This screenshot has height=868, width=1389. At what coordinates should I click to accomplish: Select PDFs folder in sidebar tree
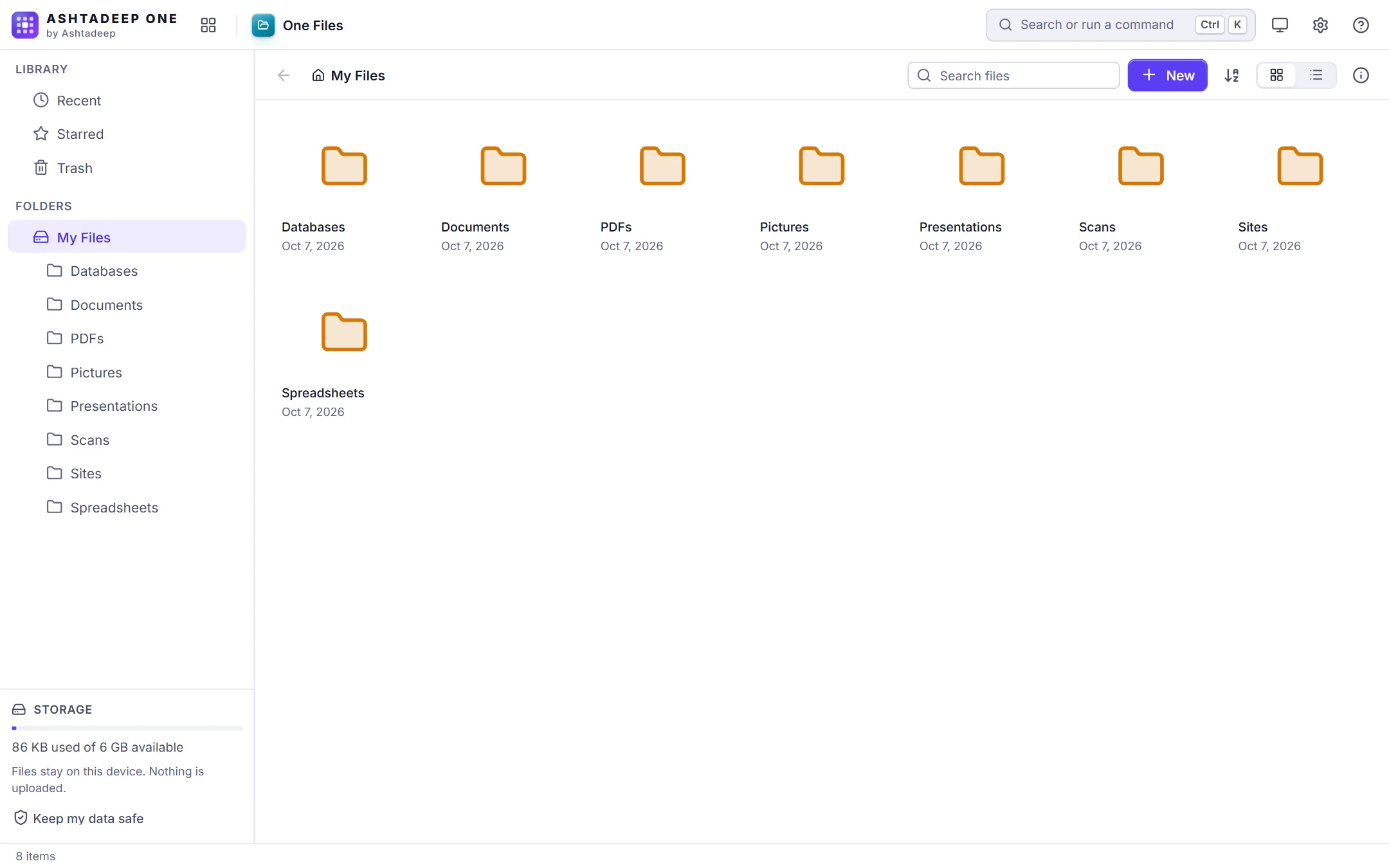point(127,338)
